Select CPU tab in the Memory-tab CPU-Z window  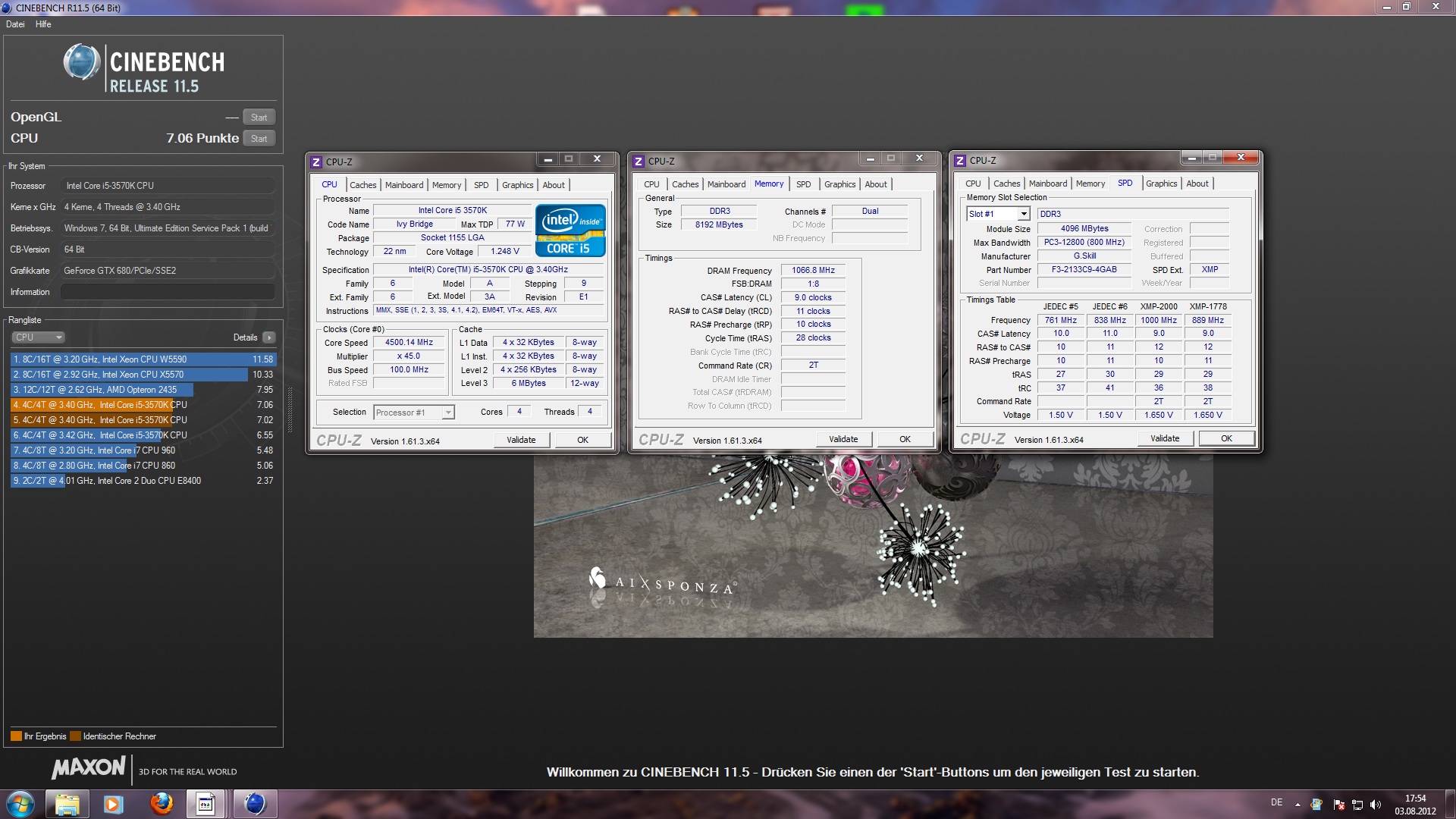point(651,184)
